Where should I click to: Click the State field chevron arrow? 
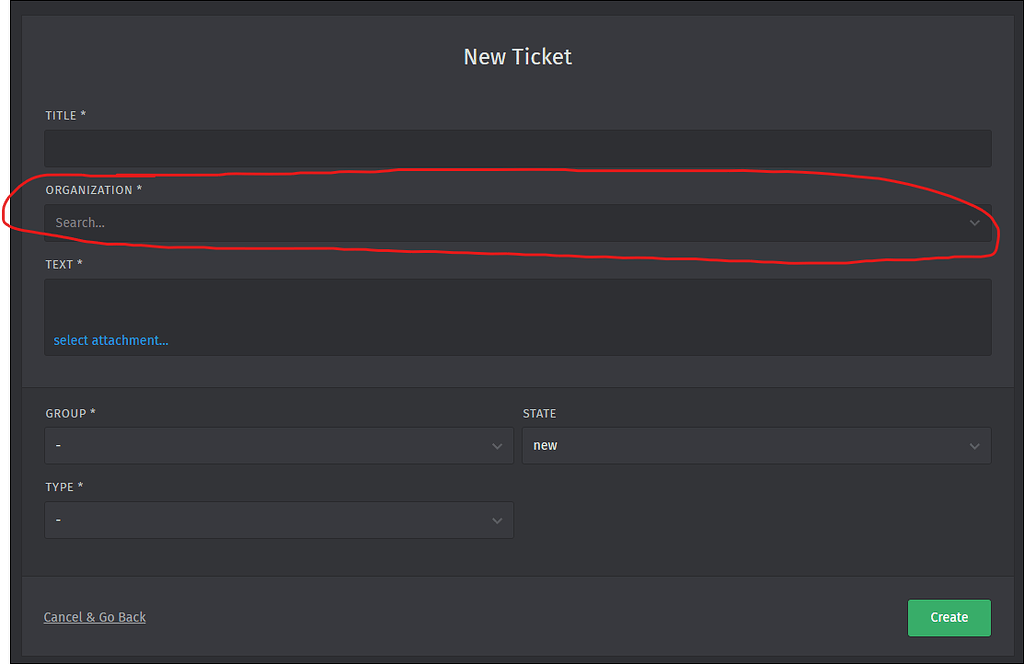pos(975,446)
